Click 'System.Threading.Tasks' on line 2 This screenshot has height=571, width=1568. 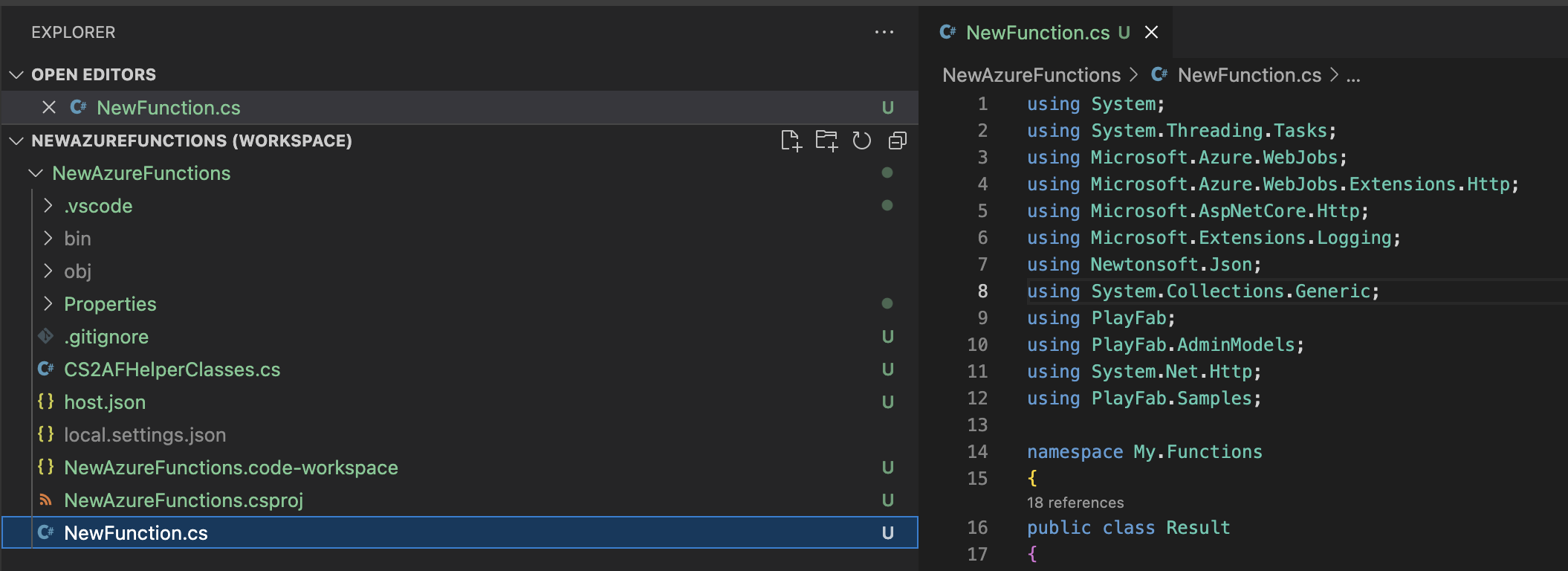(x=1208, y=131)
